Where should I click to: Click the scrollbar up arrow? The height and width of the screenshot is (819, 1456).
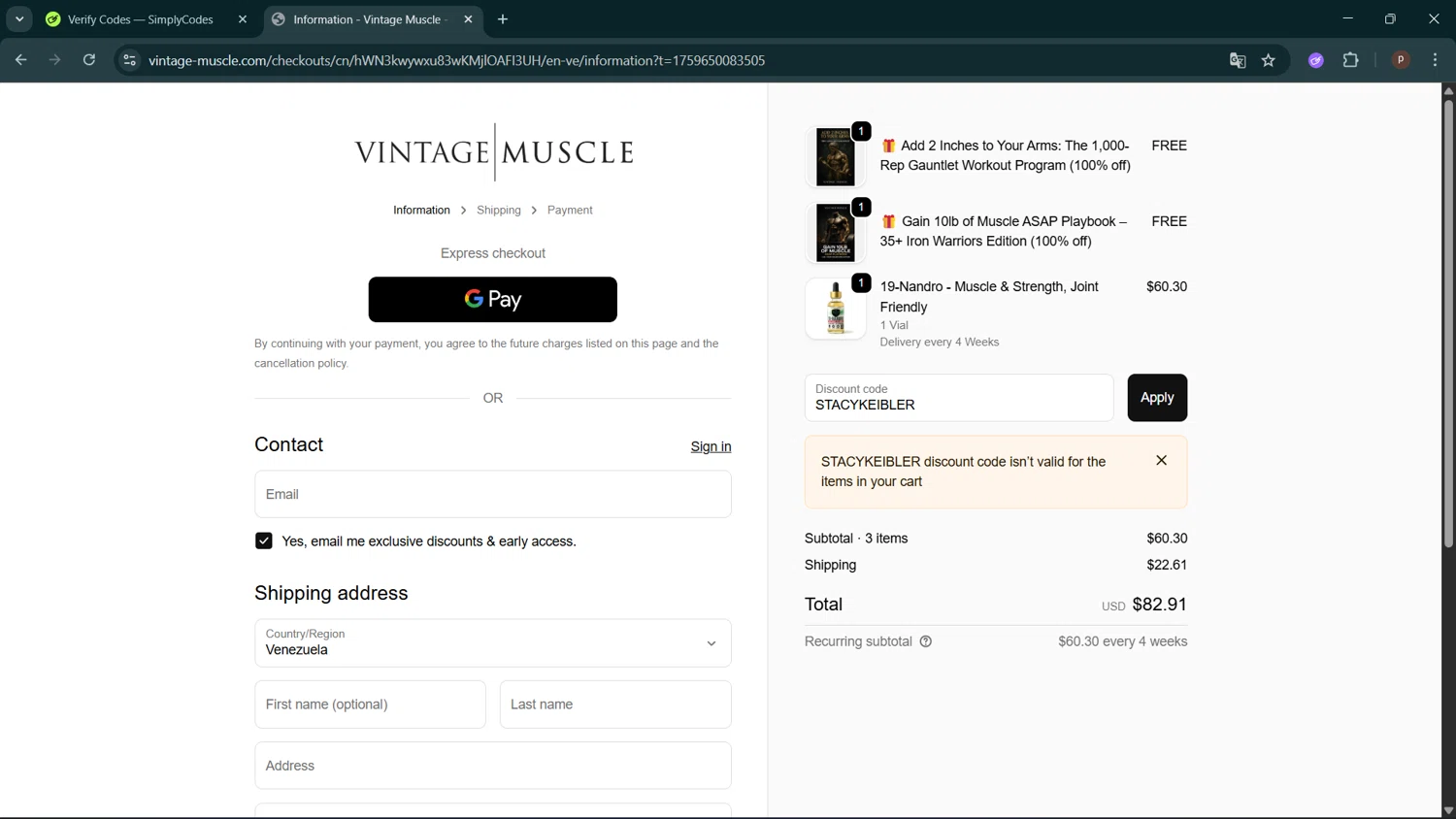(1448, 90)
